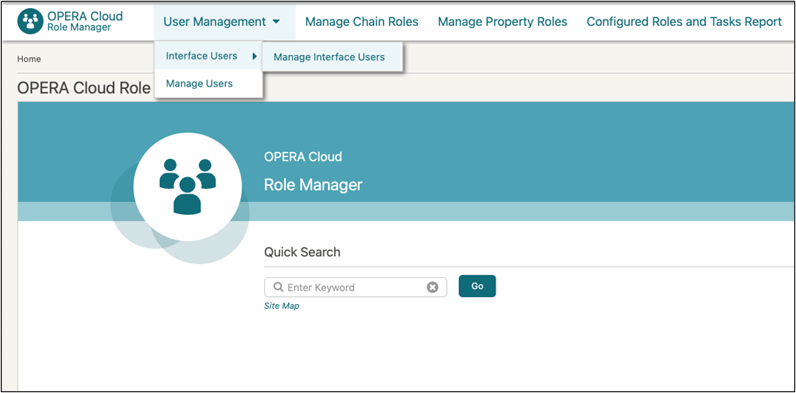
Task: Select Interface Users menu entry
Action: coord(209,56)
